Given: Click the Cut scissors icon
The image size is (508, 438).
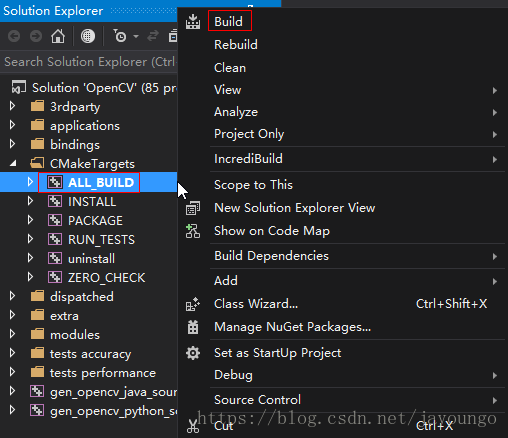Looking at the screenshot, I should coord(193,426).
